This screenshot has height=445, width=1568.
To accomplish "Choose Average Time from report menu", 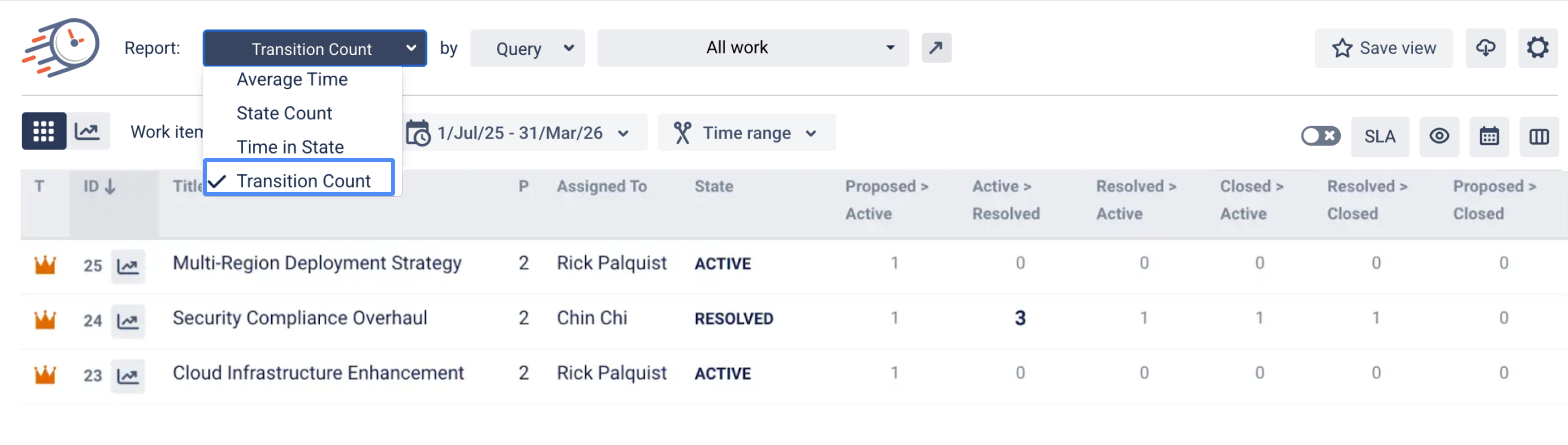I will tap(292, 80).
